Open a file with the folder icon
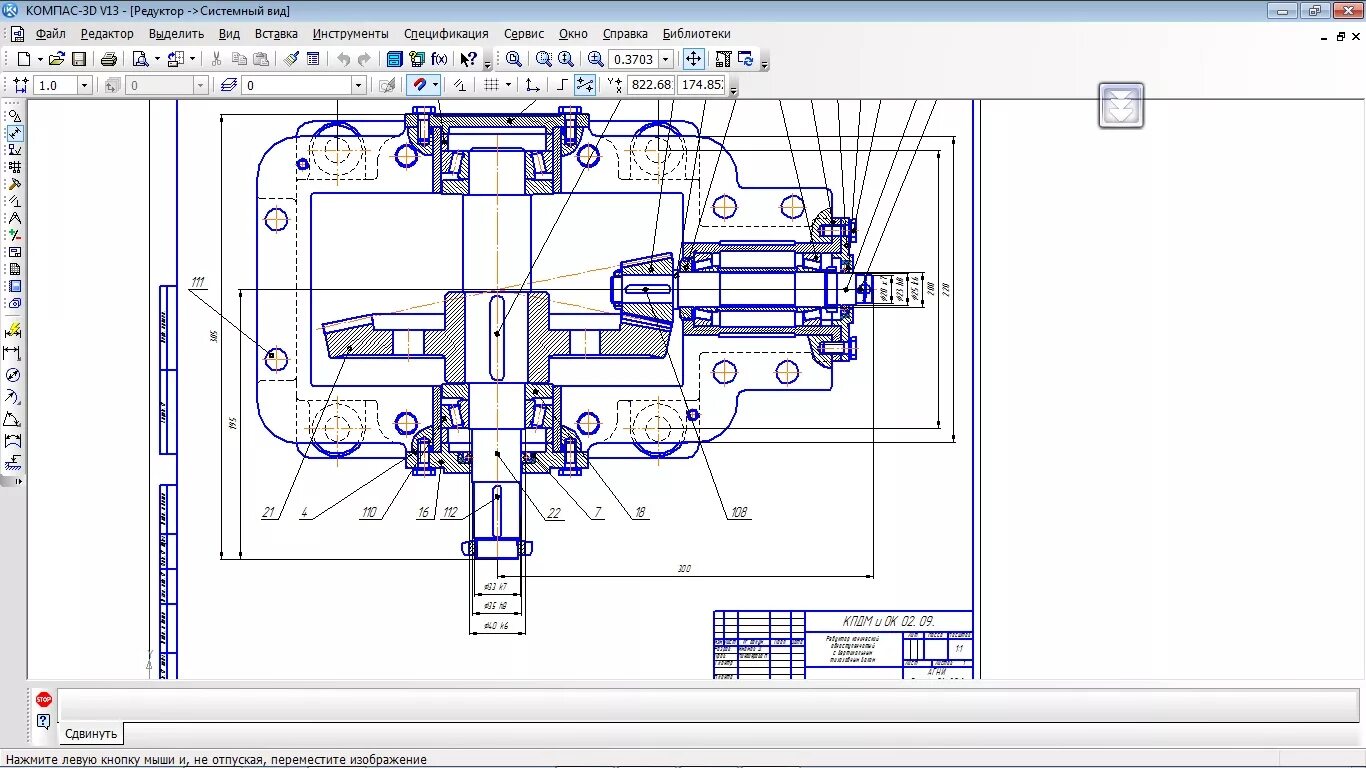 pyautogui.click(x=57, y=59)
